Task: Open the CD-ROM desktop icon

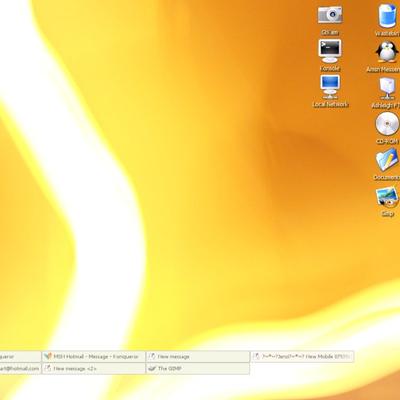Action: point(387,124)
